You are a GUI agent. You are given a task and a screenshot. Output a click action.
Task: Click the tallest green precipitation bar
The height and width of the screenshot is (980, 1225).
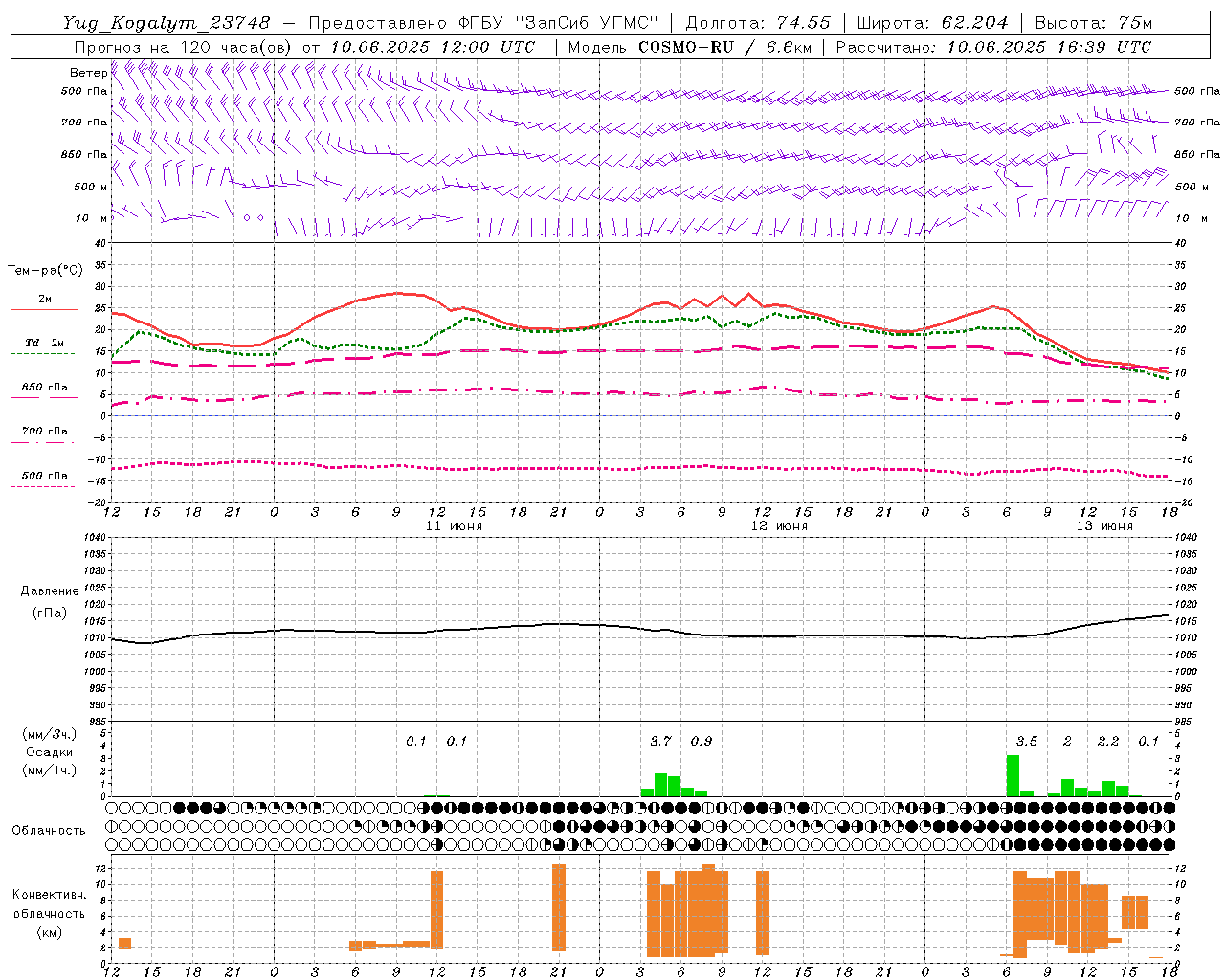[x=1013, y=775]
